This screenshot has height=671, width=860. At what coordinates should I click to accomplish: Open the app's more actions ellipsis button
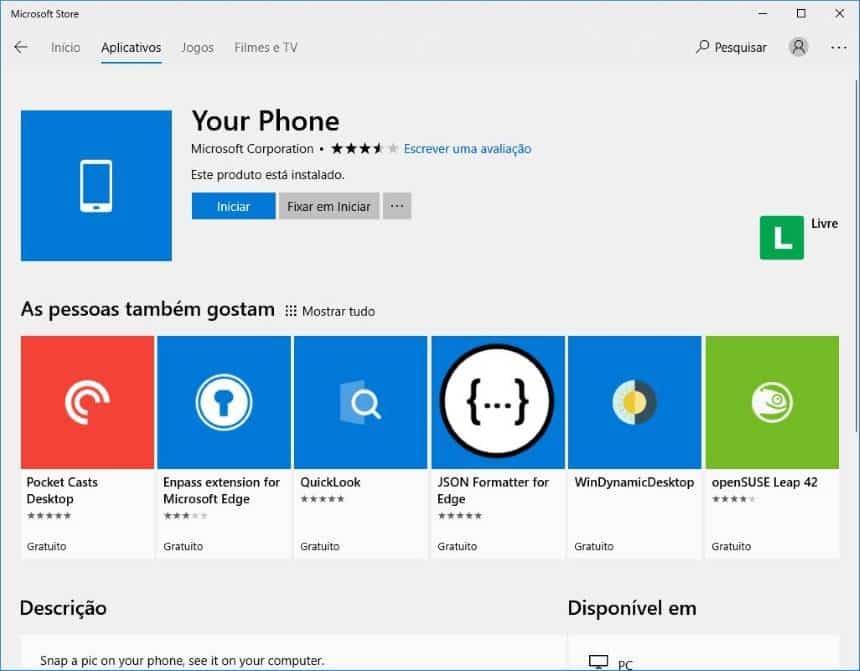[397, 206]
